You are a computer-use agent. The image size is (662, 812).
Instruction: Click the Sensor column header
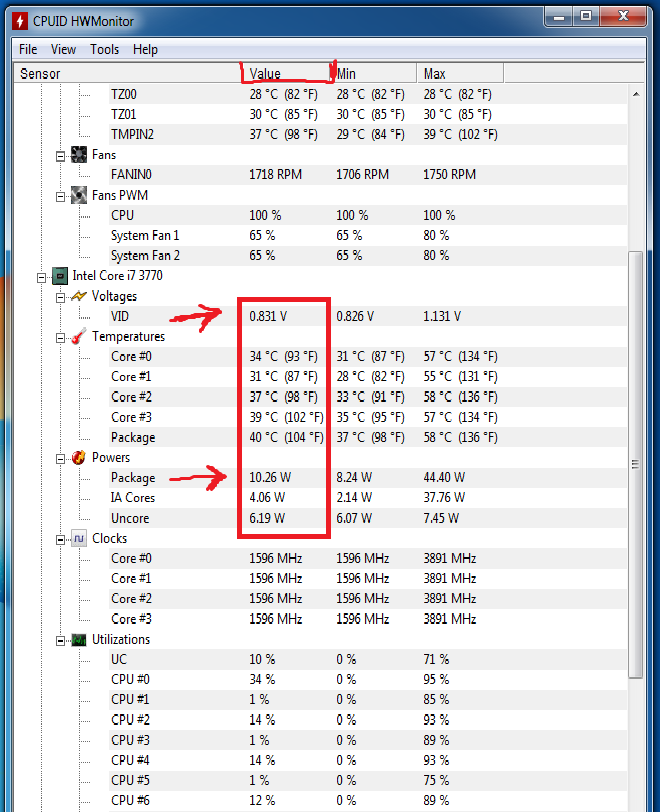(128, 74)
